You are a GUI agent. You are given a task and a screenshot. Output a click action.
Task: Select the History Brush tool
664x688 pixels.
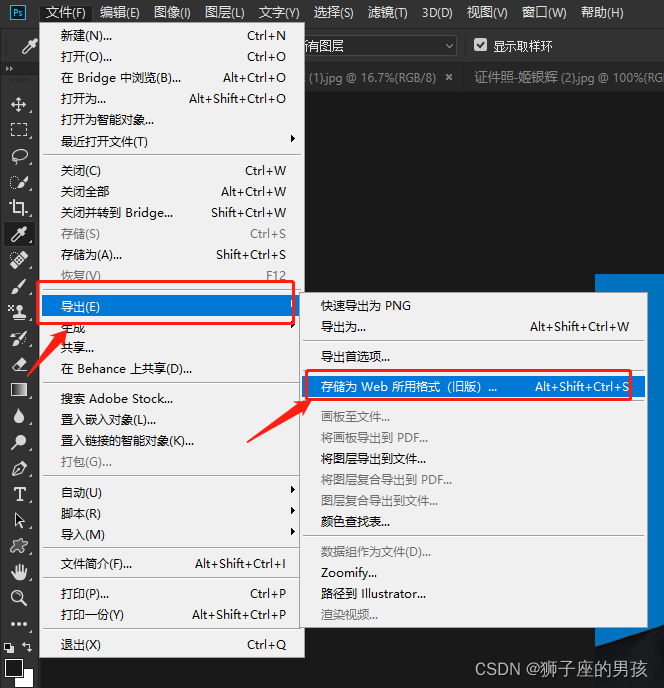coord(18,338)
